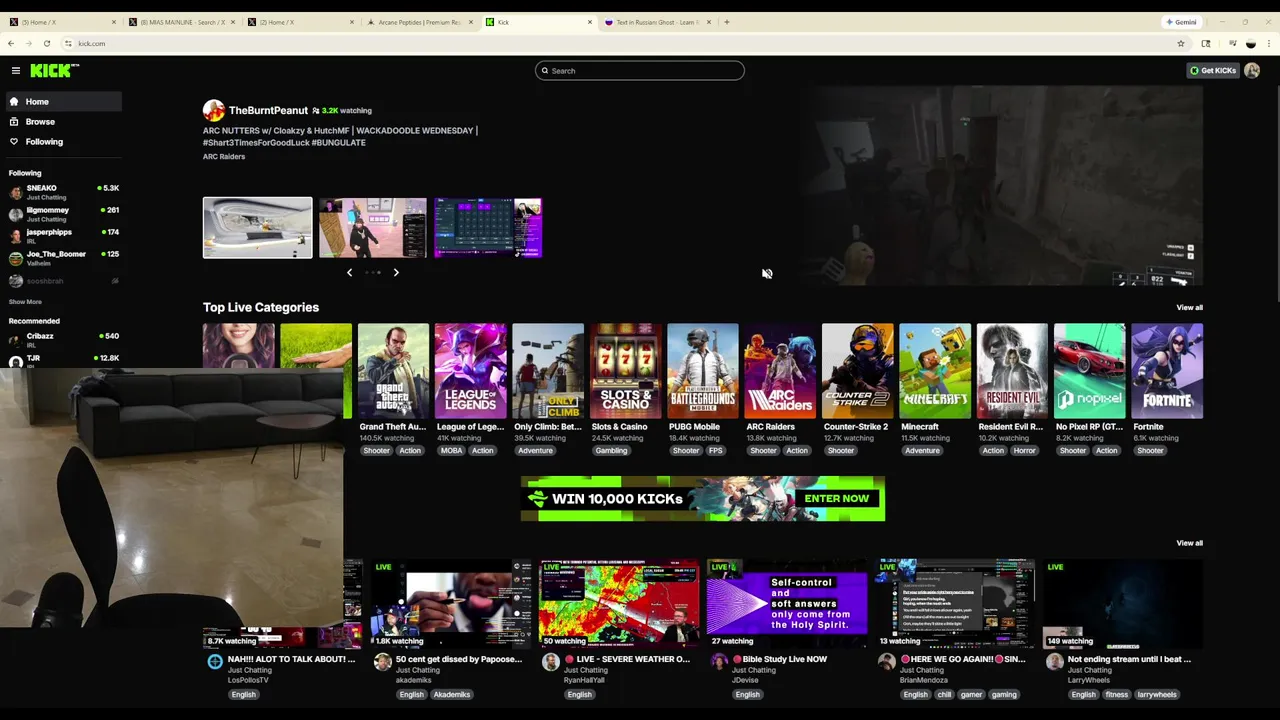Open Joe_The_Boomer channel in Following list

(x=64, y=258)
